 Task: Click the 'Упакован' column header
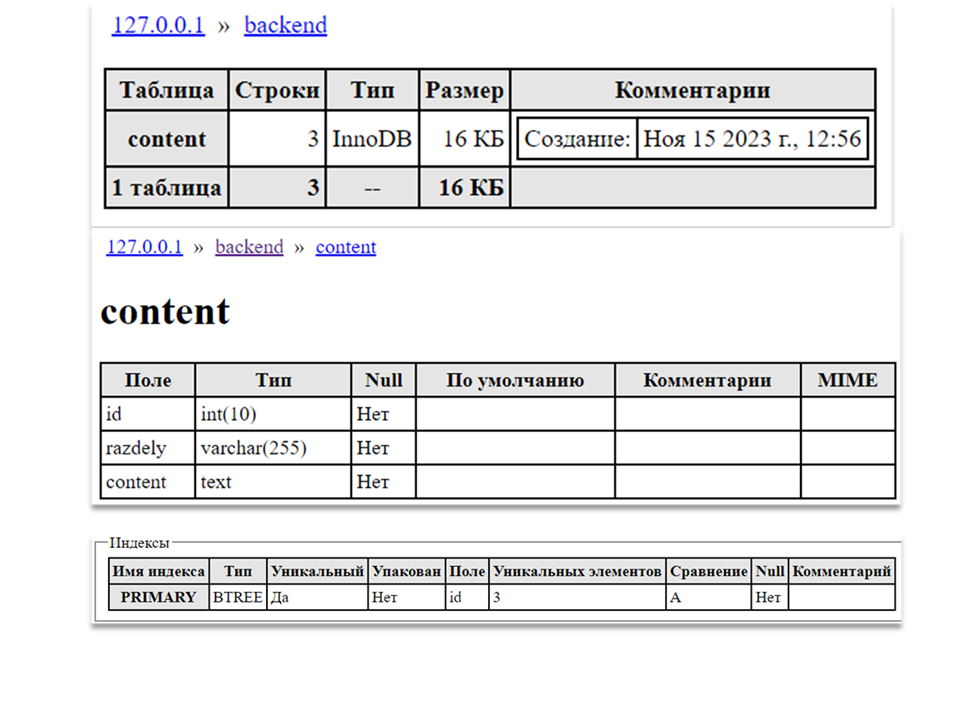coord(407,571)
